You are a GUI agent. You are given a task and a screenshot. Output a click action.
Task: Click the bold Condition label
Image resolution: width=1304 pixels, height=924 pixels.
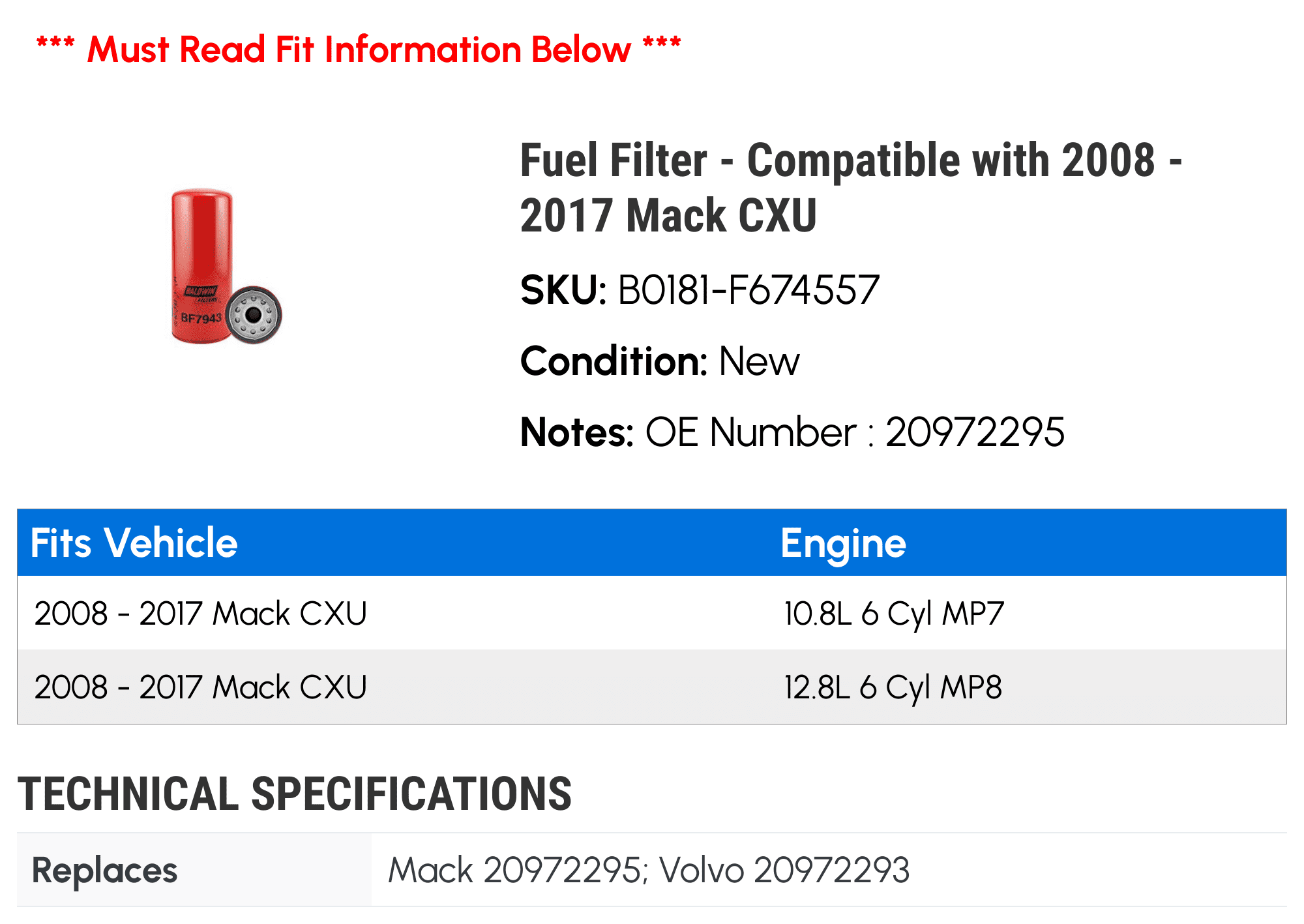614,361
